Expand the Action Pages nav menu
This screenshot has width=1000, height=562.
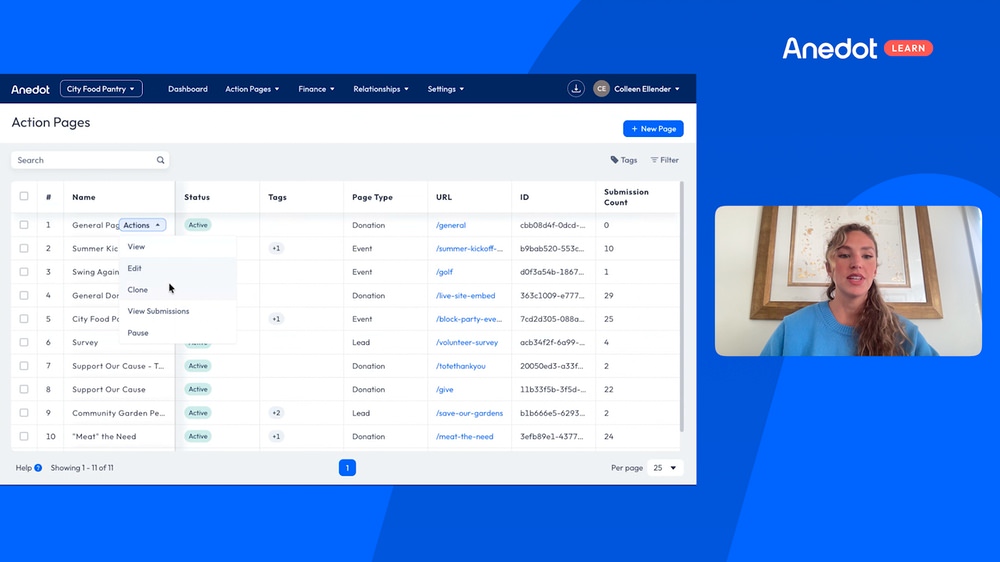point(252,89)
